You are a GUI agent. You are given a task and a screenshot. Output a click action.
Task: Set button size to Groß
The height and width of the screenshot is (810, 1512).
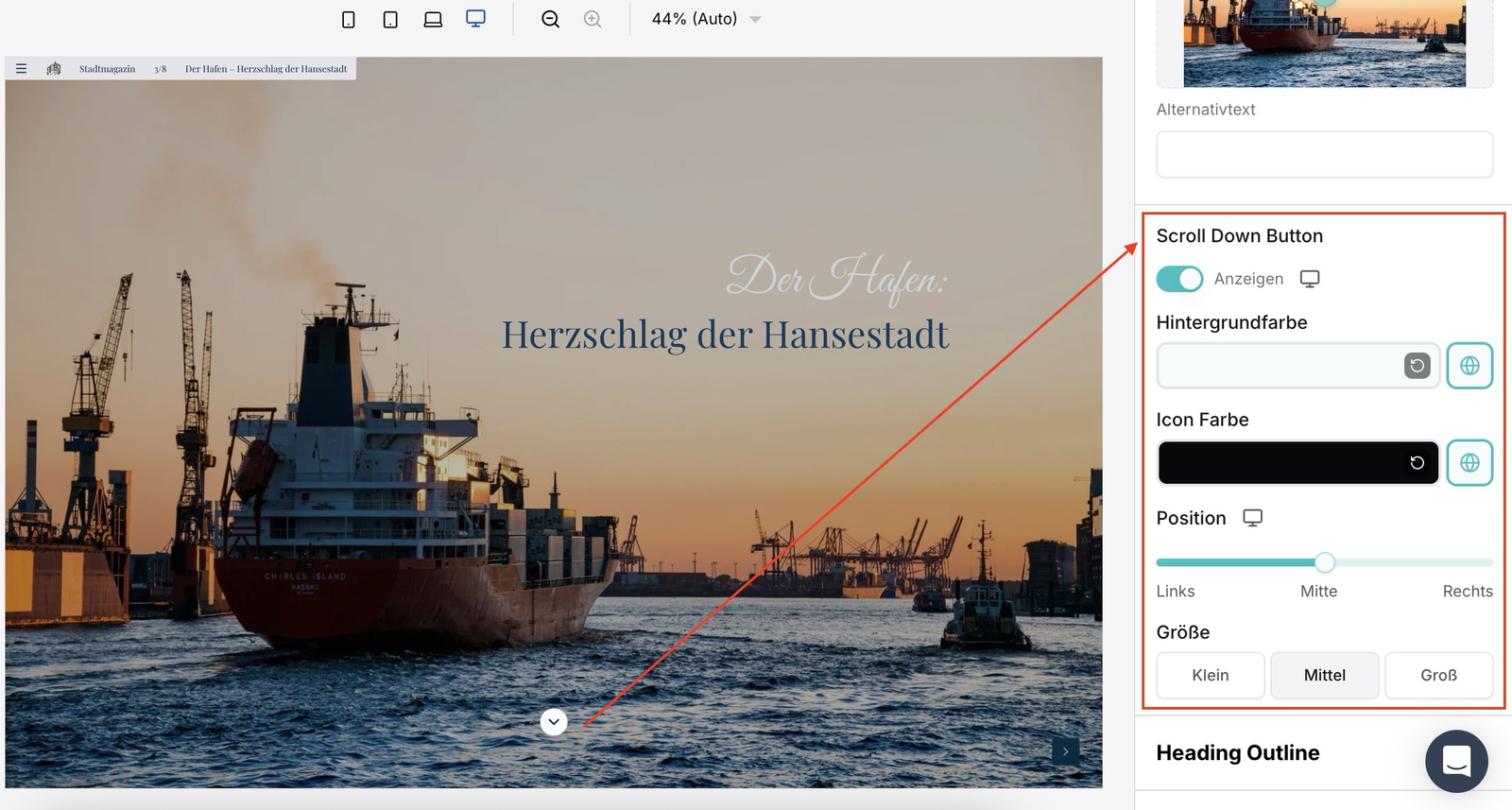pos(1438,675)
